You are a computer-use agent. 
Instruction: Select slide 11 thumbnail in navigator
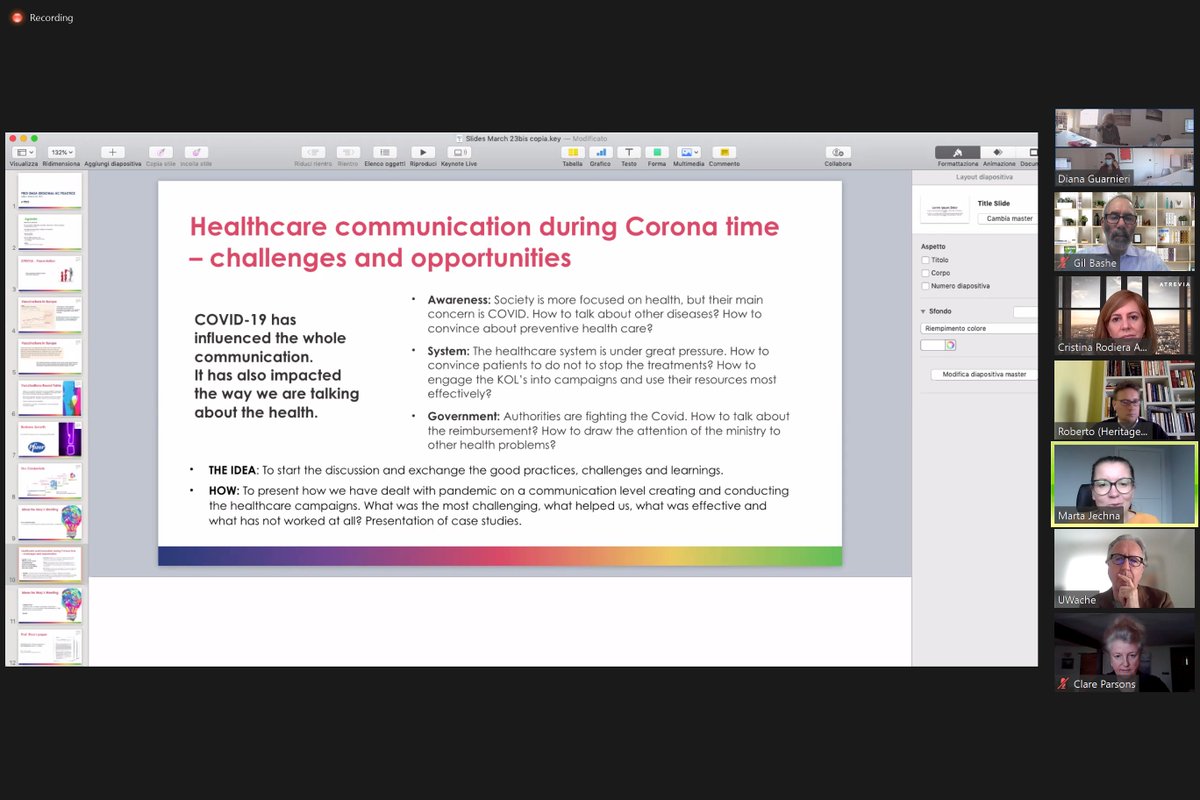(50, 606)
